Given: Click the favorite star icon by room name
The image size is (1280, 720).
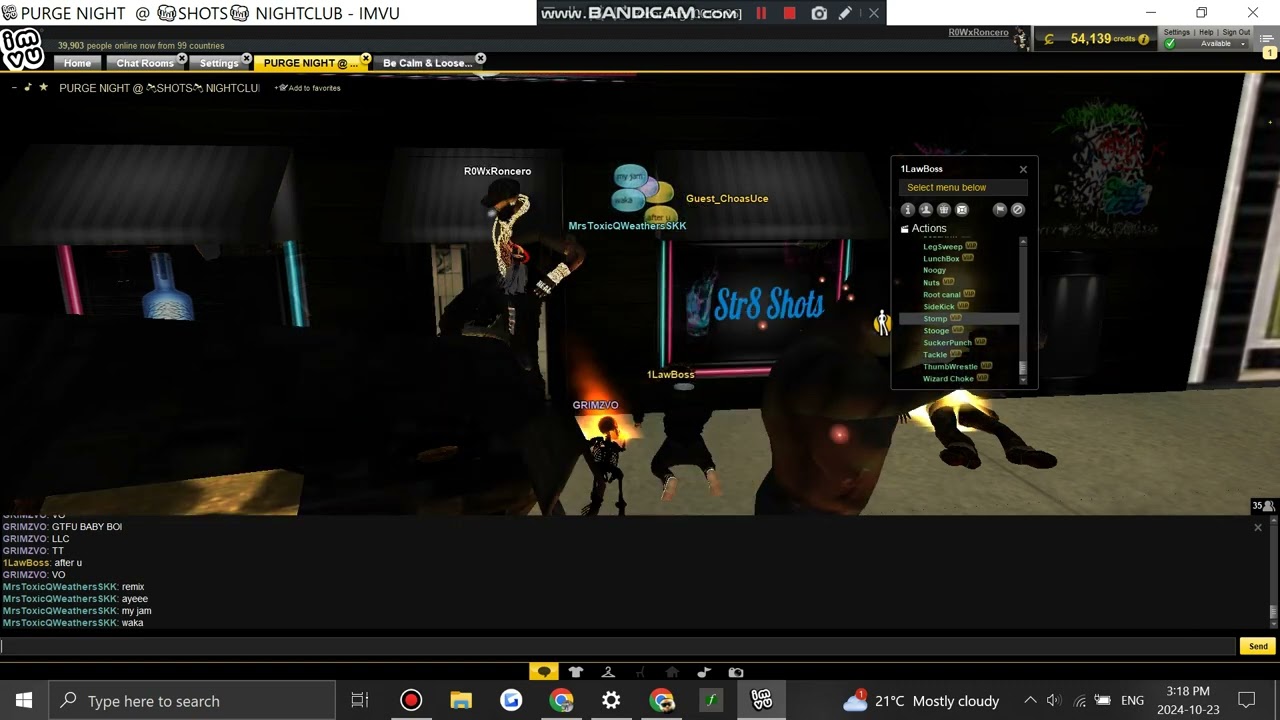Looking at the screenshot, I should [x=43, y=88].
